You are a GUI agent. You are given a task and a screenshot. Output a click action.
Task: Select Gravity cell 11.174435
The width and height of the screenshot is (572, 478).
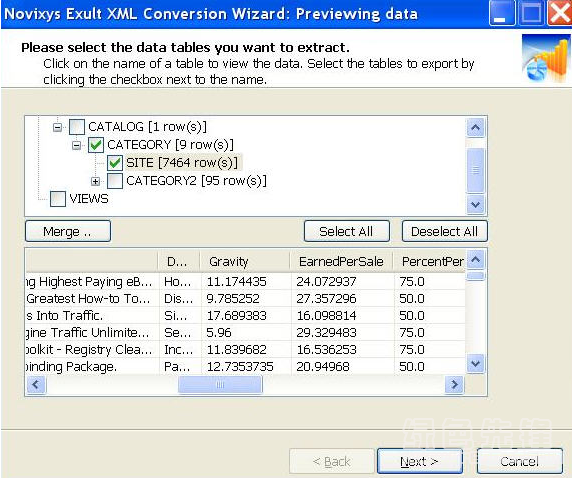[246, 281]
